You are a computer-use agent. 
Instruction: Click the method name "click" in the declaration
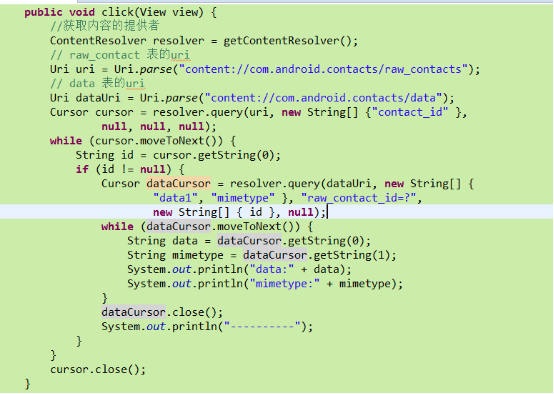pyautogui.click(x=118, y=12)
